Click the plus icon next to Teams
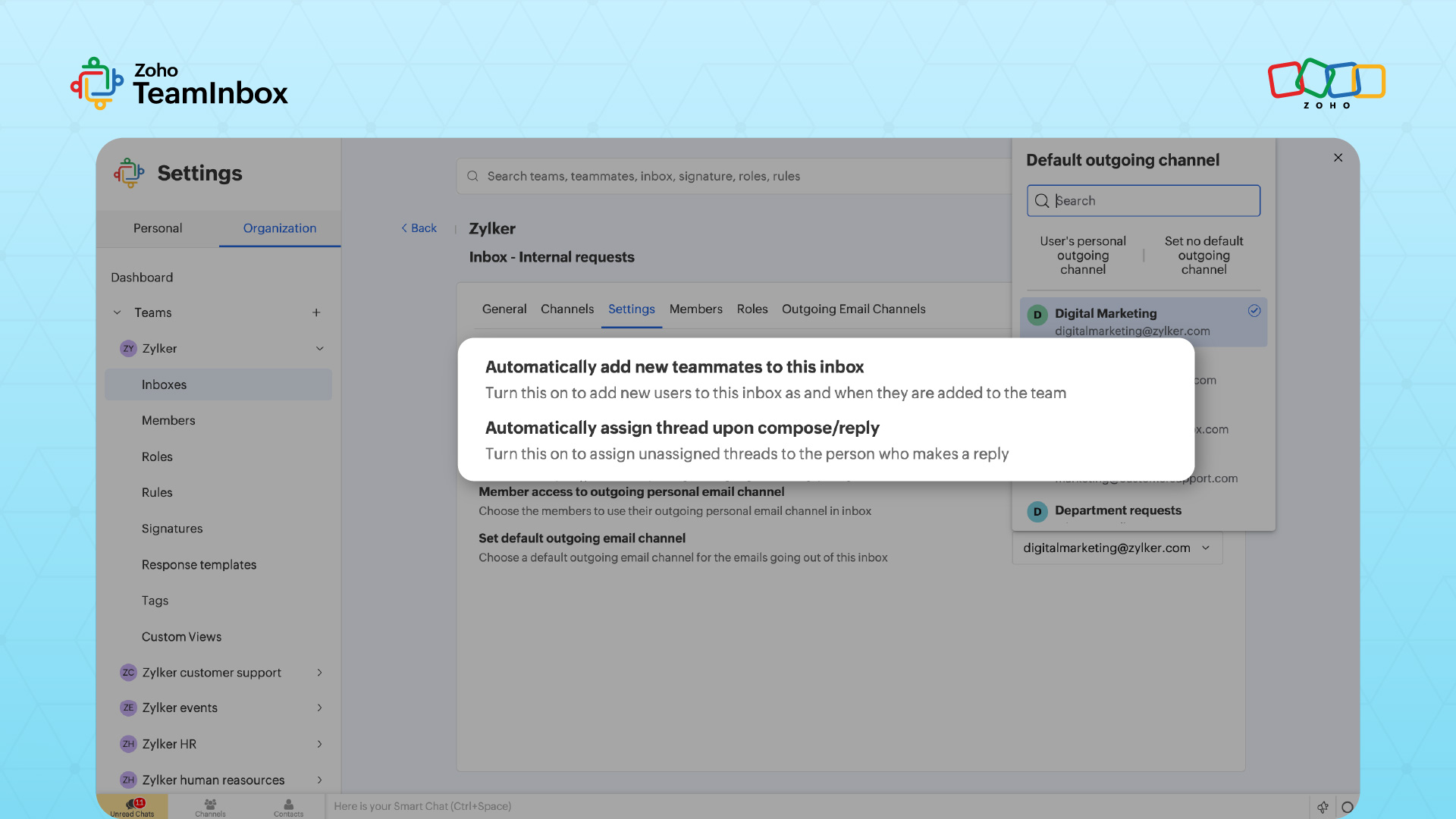The image size is (1456, 819). [316, 312]
